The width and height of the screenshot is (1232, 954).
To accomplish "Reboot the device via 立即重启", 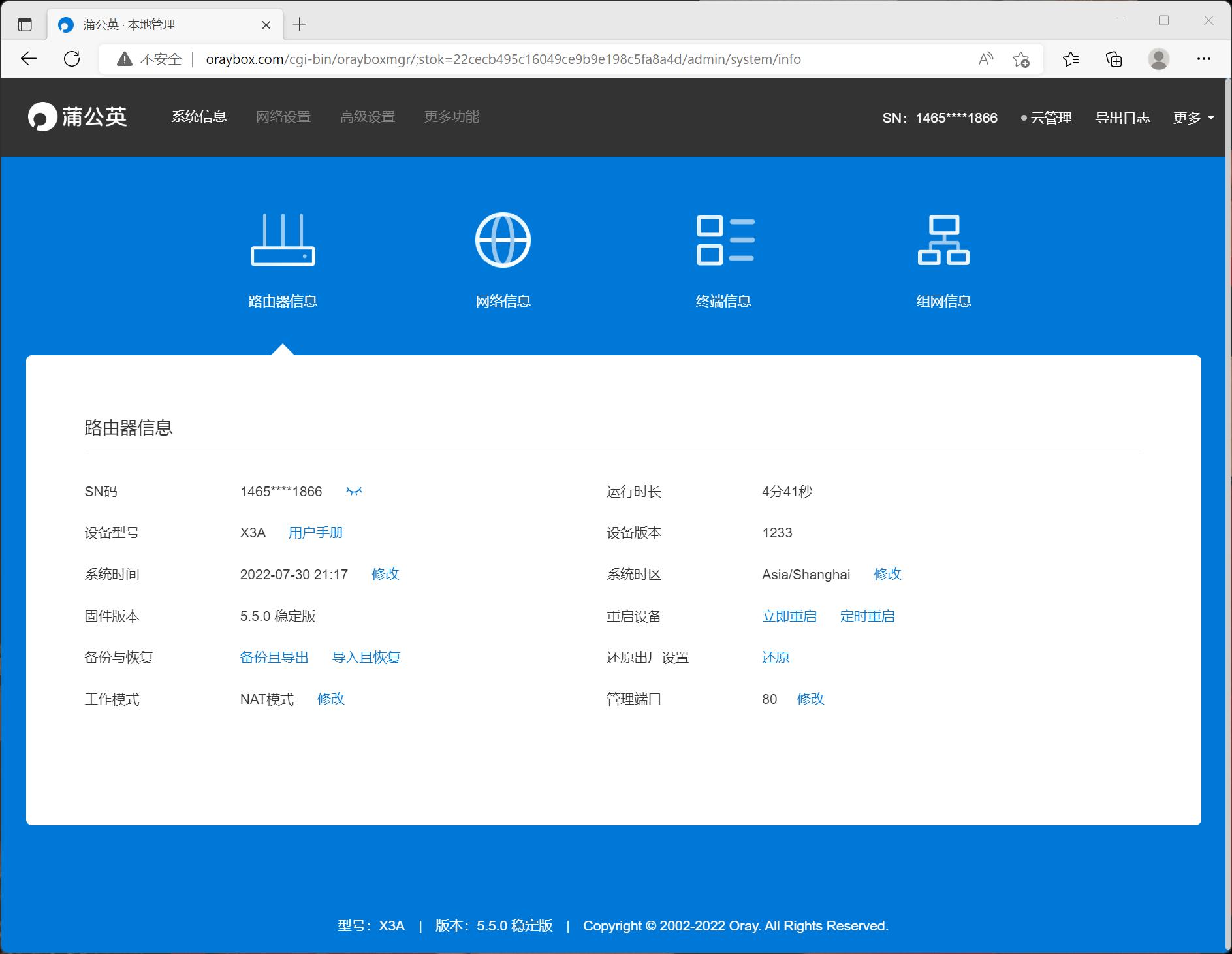I will click(789, 616).
